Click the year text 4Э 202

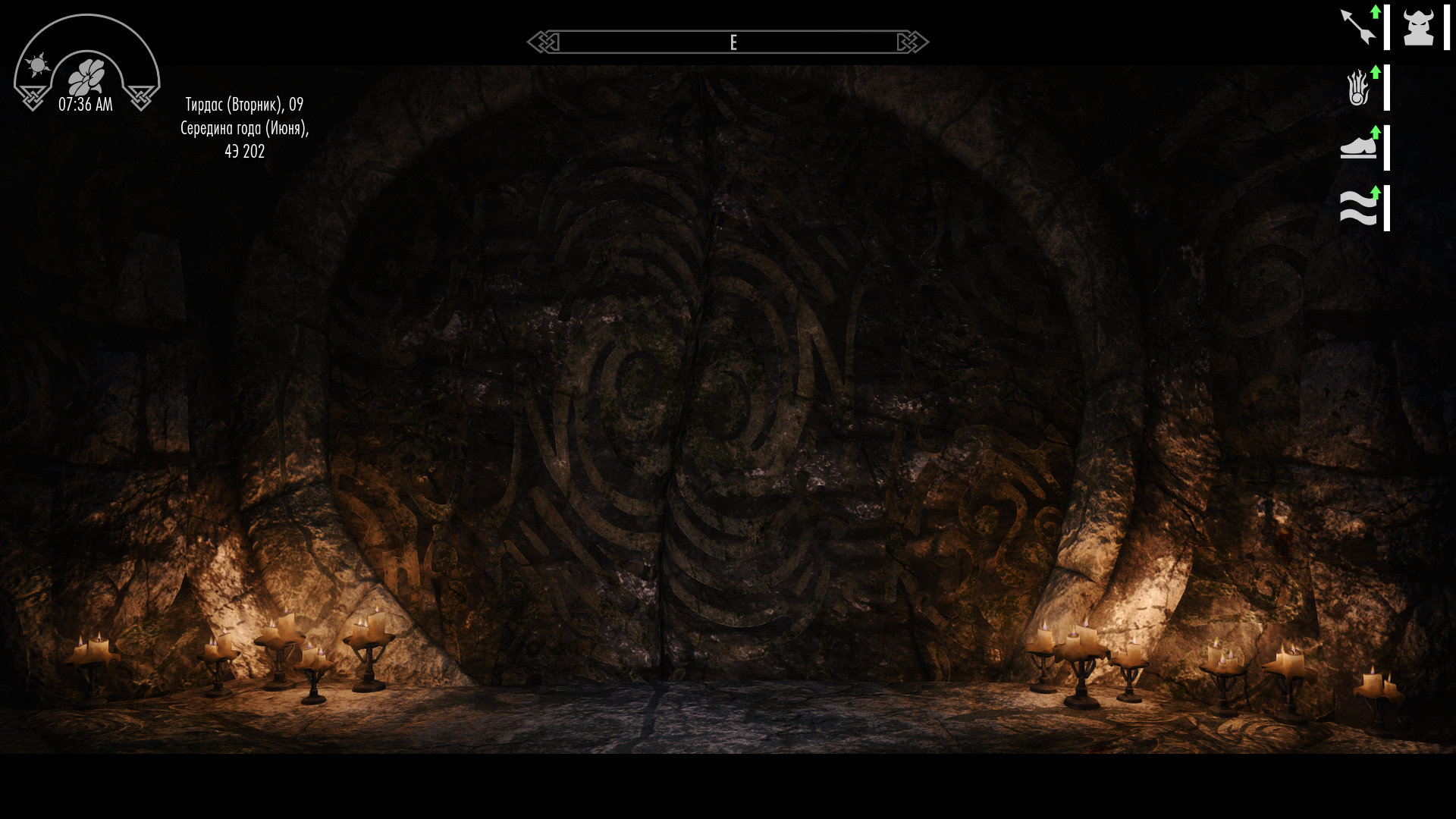tap(244, 152)
